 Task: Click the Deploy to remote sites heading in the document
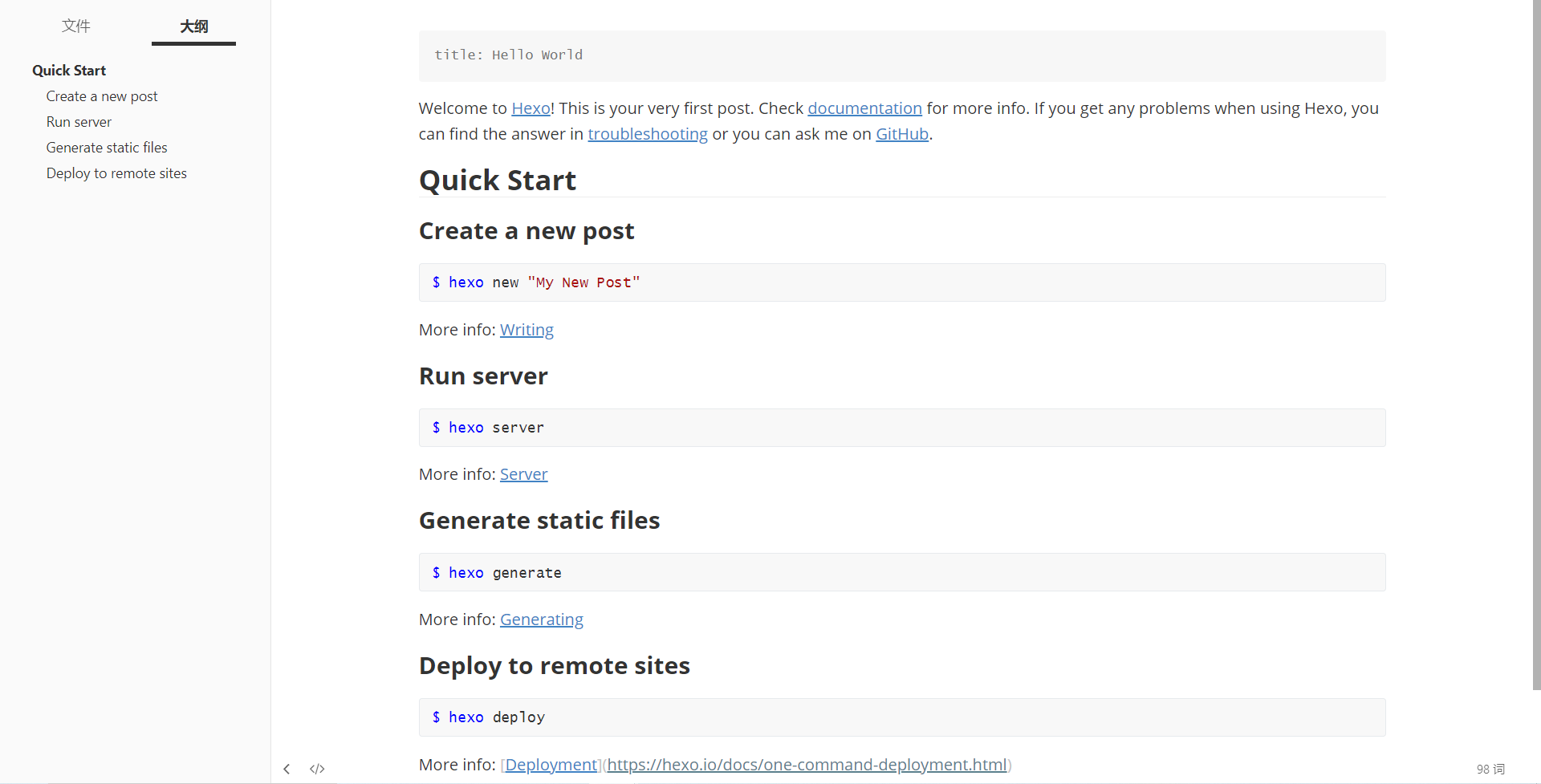click(x=555, y=666)
